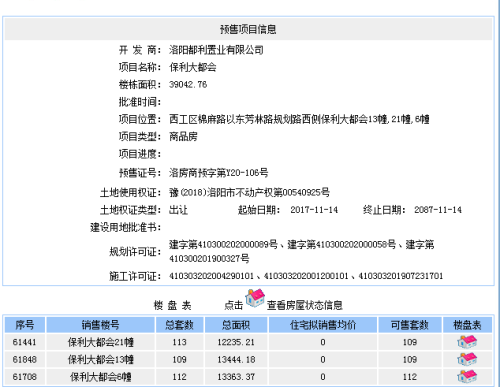
Task: Open house icon for 保利大都会13幢 row
Action: [x=467, y=359]
